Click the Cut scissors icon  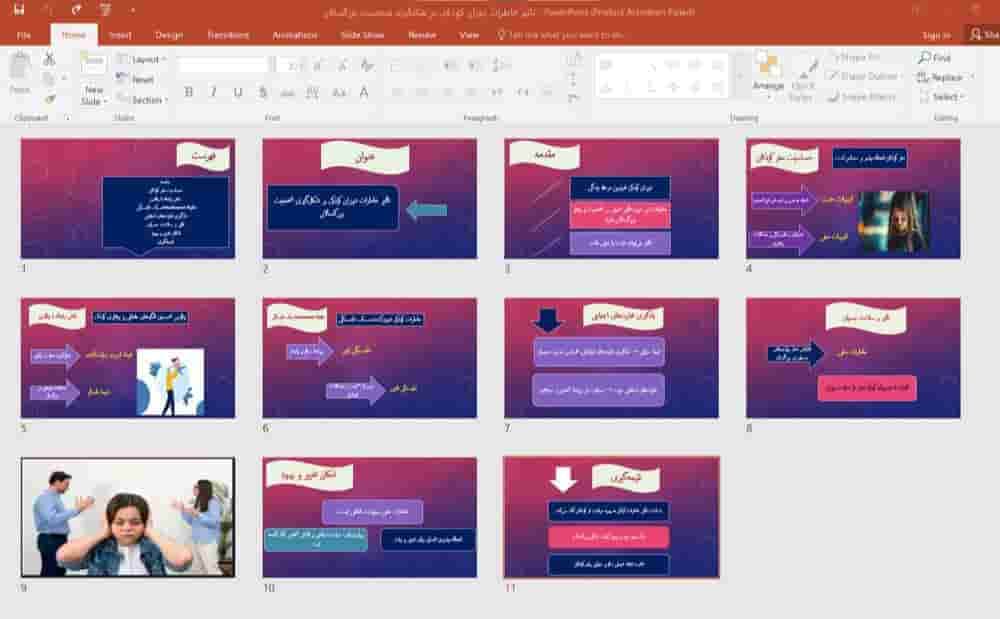(49, 59)
